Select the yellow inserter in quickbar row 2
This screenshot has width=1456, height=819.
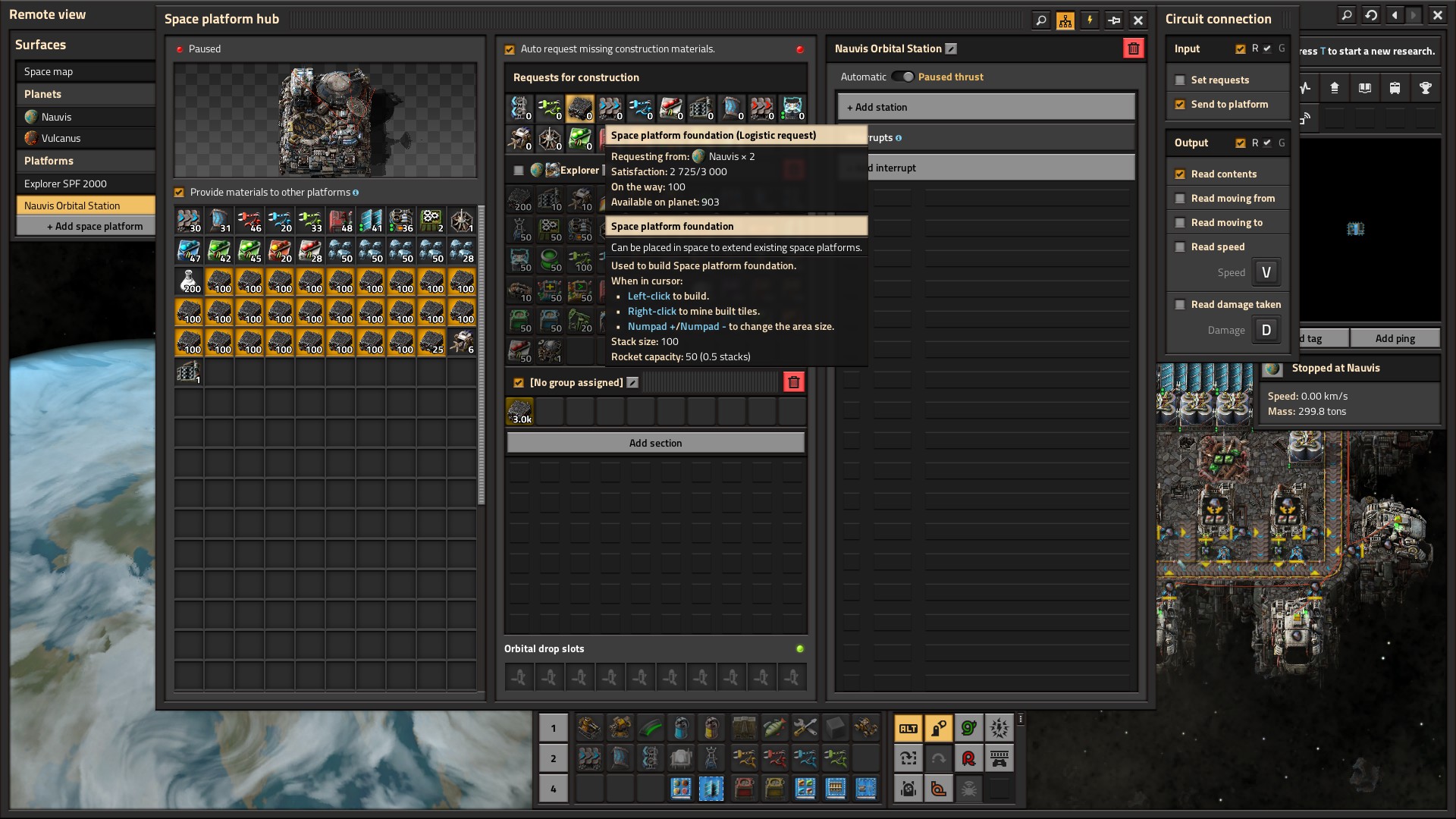[x=743, y=758]
